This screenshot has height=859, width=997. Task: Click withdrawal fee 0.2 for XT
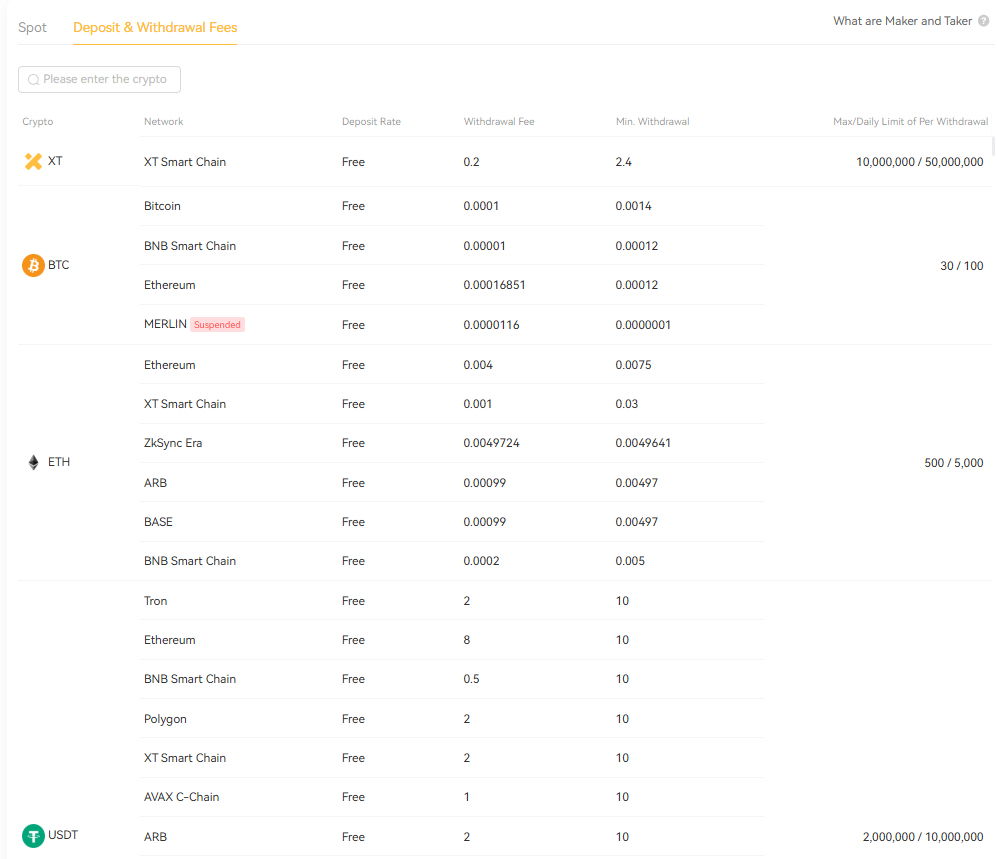click(471, 162)
